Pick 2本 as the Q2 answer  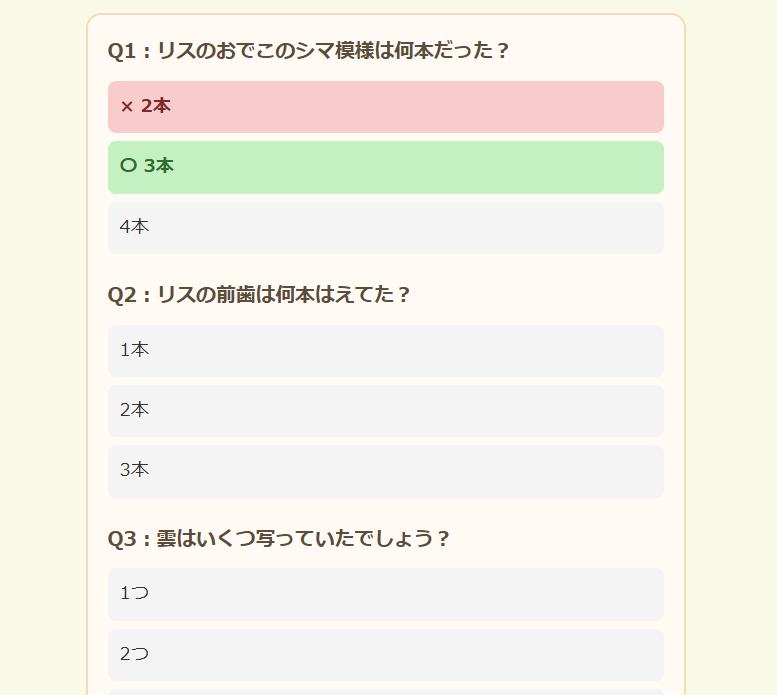pyautogui.click(x=386, y=411)
